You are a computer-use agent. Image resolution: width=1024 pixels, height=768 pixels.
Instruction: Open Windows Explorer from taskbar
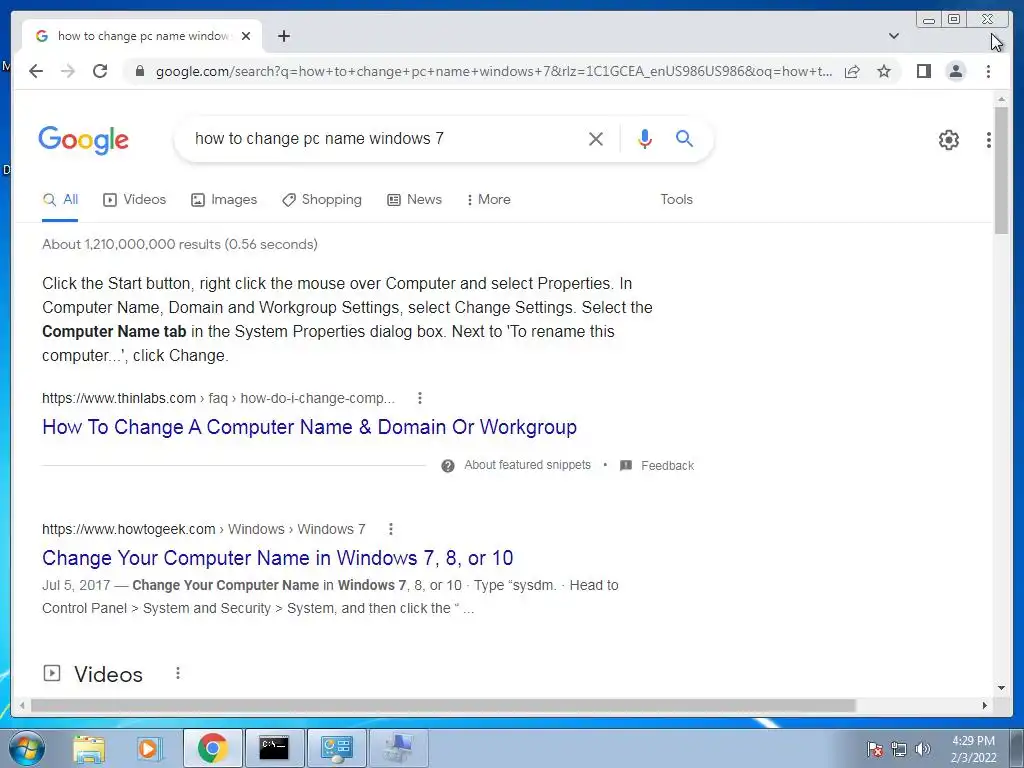coord(89,748)
